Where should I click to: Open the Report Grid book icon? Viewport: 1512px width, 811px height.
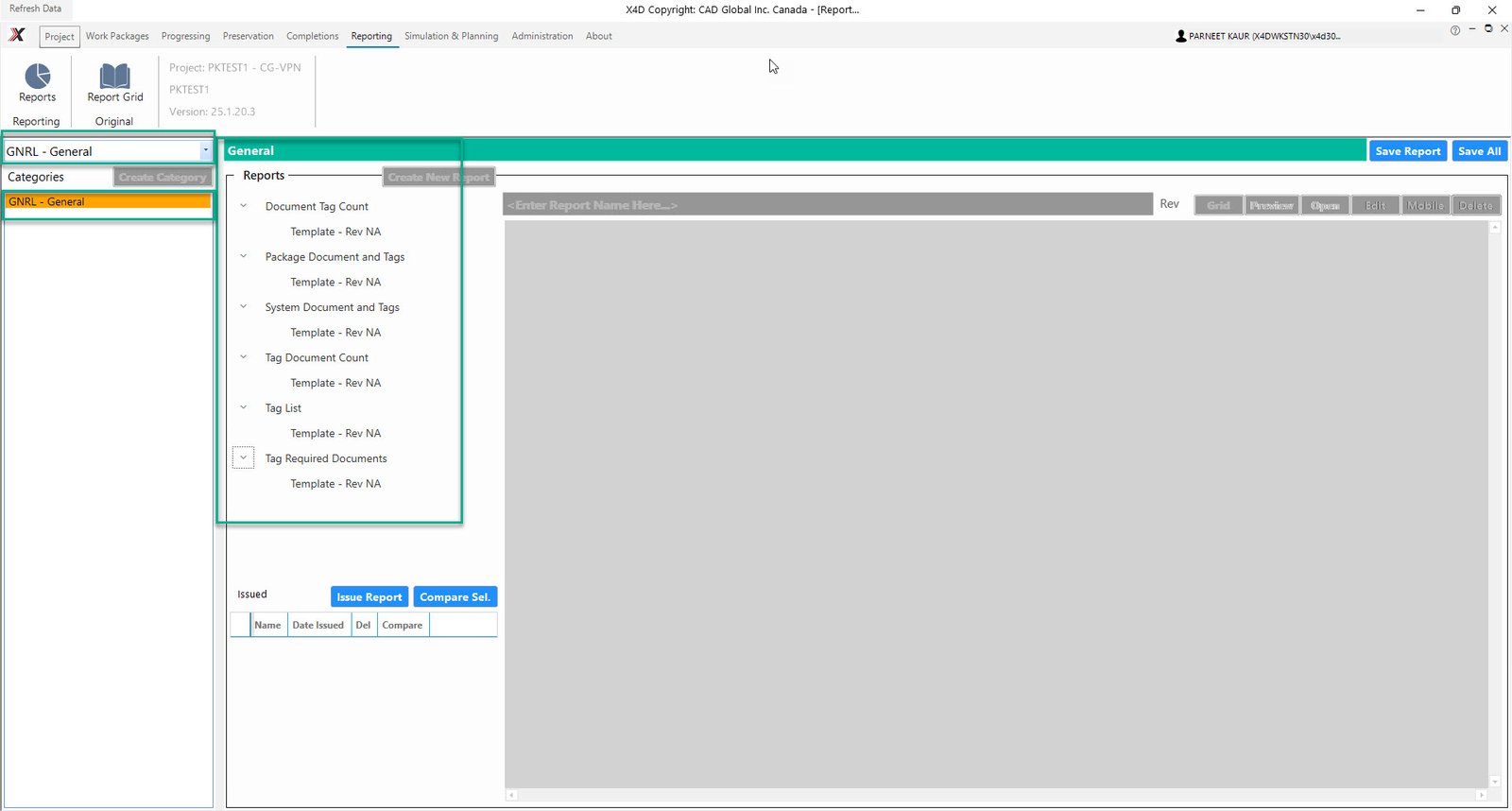click(x=114, y=77)
